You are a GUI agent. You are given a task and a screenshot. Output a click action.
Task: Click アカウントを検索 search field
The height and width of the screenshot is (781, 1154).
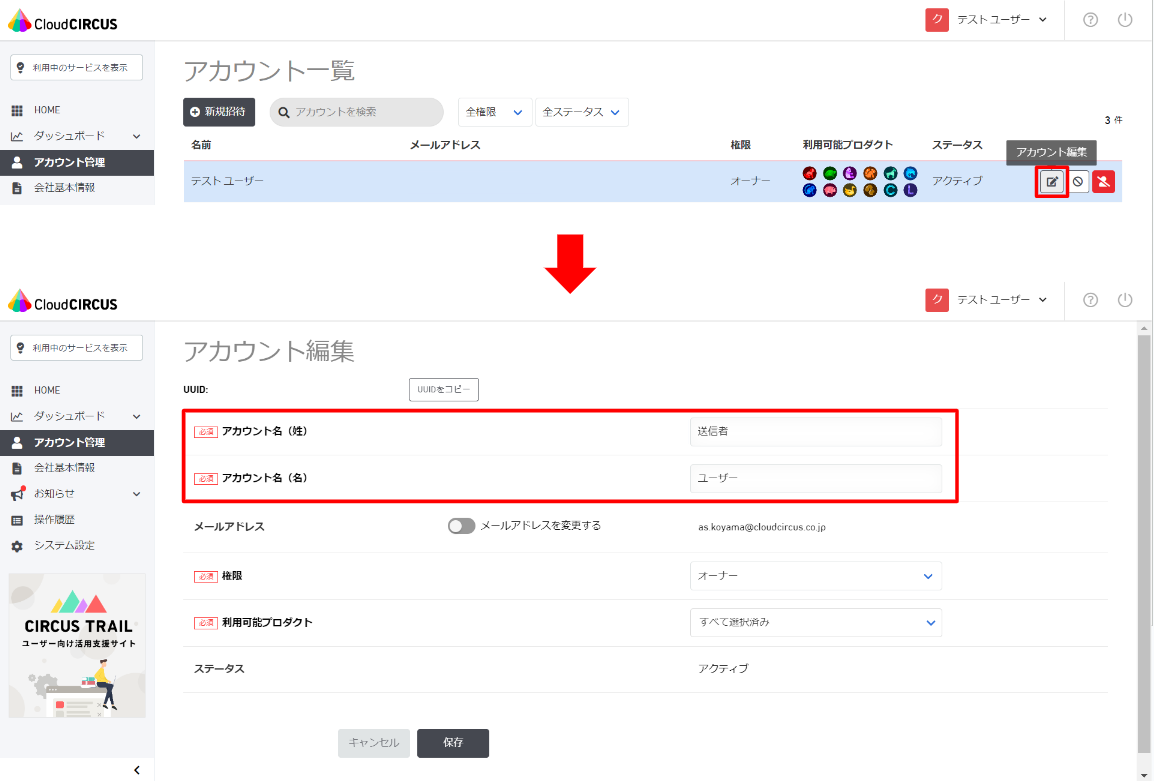[357, 112]
